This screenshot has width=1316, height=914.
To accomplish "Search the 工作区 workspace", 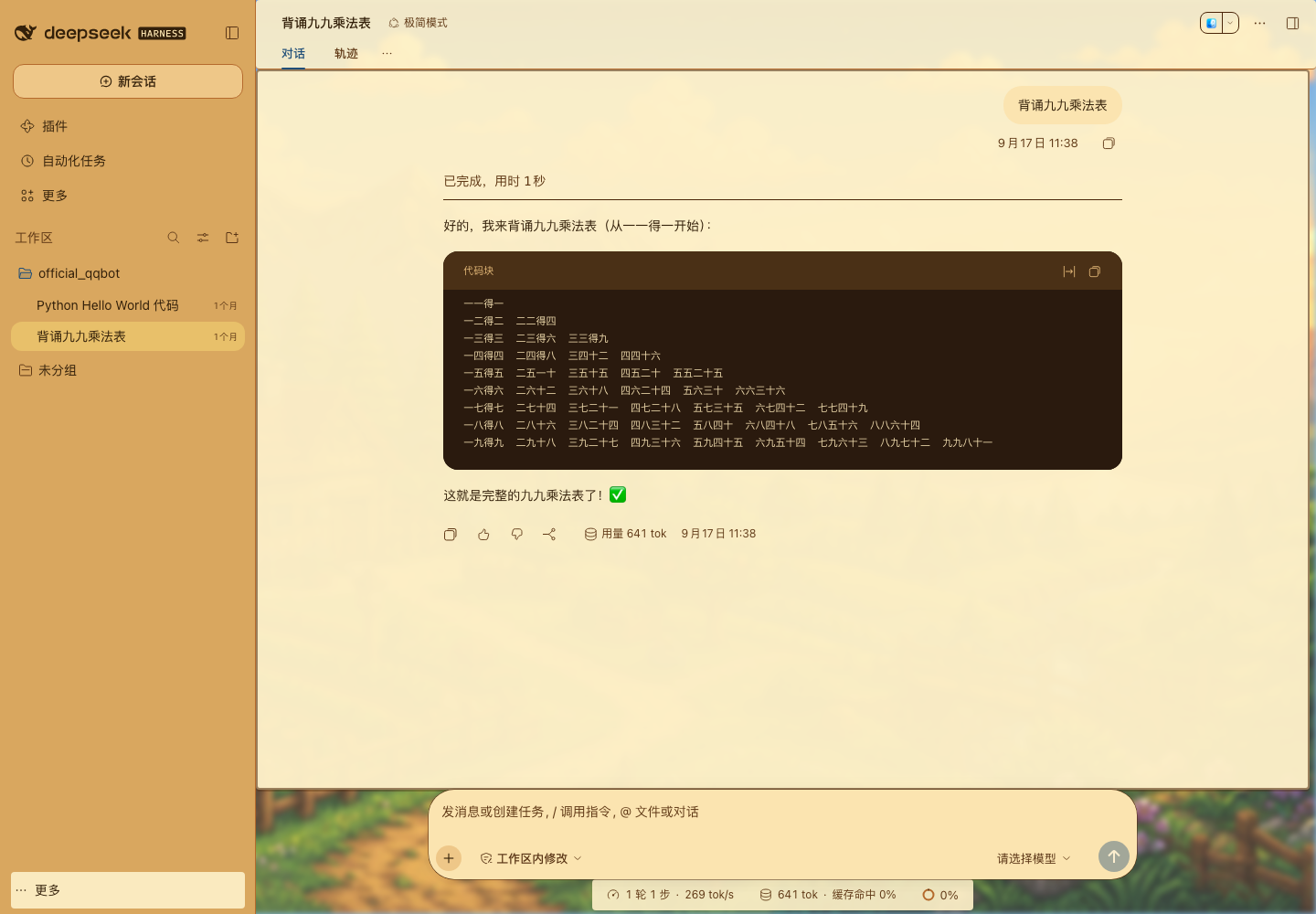I will pyautogui.click(x=174, y=238).
